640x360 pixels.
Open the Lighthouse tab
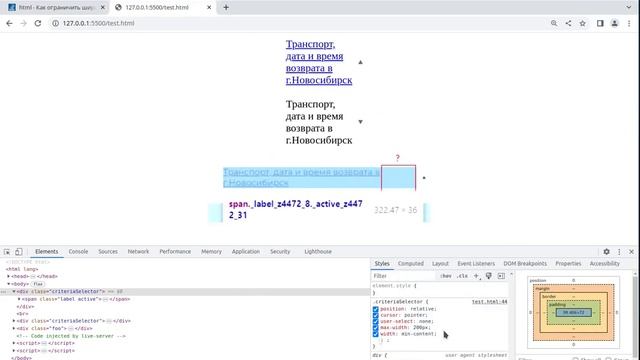pos(318,252)
